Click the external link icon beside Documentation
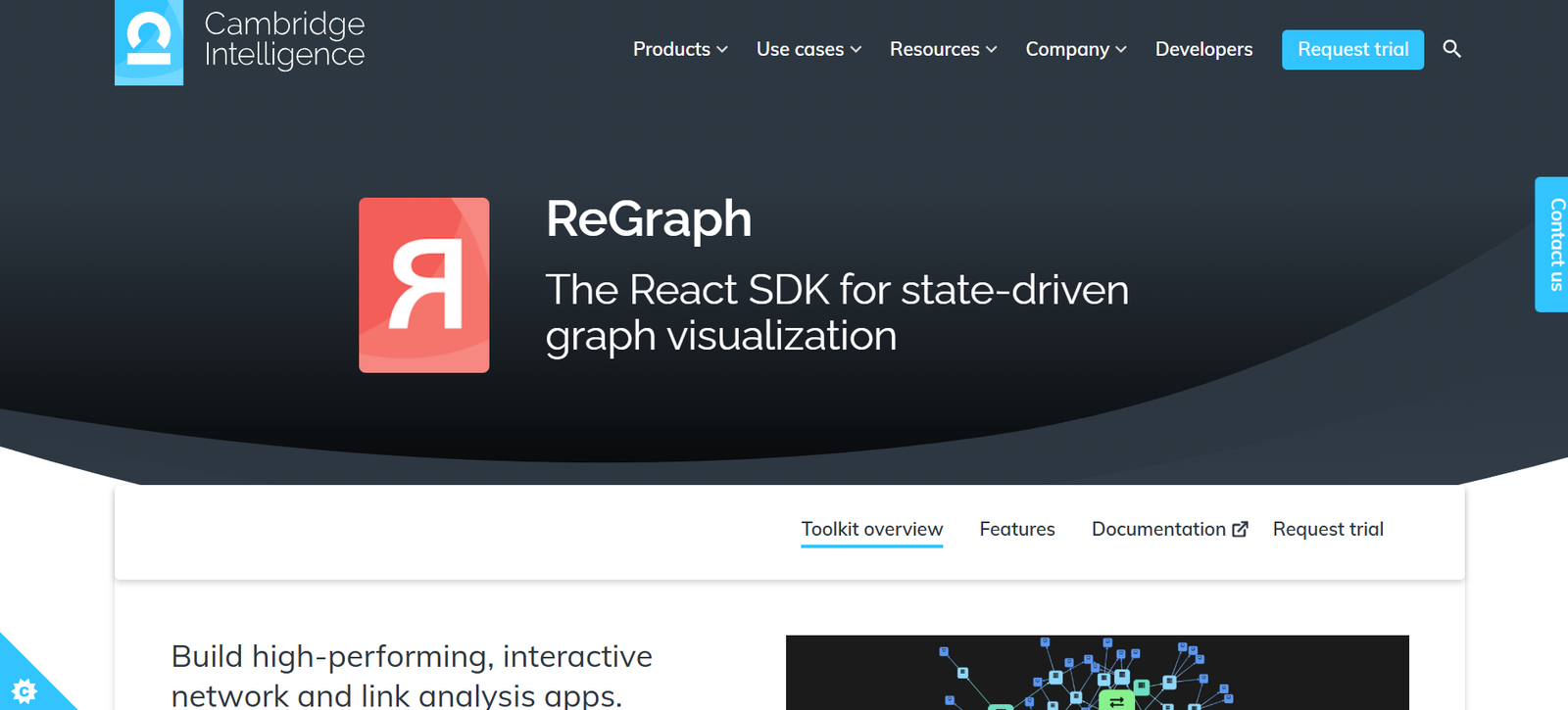Viewport: 1568px width, 710px height. [1240, 530]
